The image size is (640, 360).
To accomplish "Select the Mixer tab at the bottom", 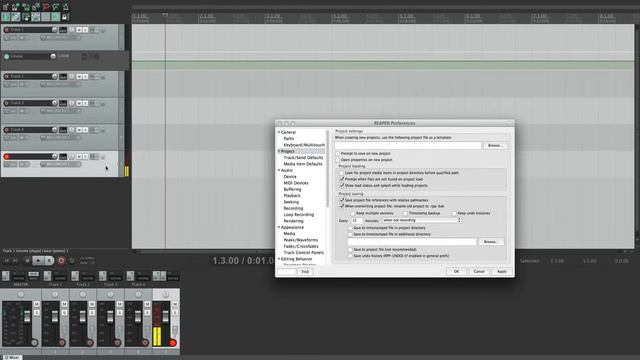I will pos(12,358).
